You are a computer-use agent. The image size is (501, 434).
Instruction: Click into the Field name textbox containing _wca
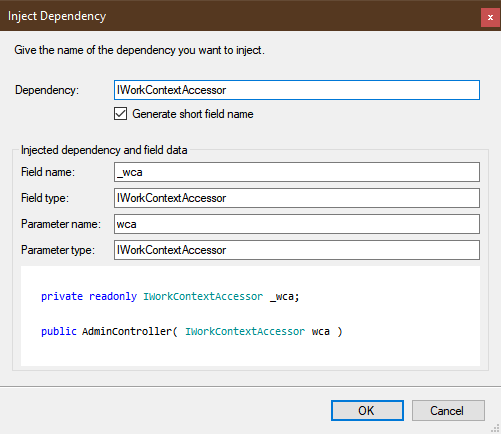click(297, 172)
